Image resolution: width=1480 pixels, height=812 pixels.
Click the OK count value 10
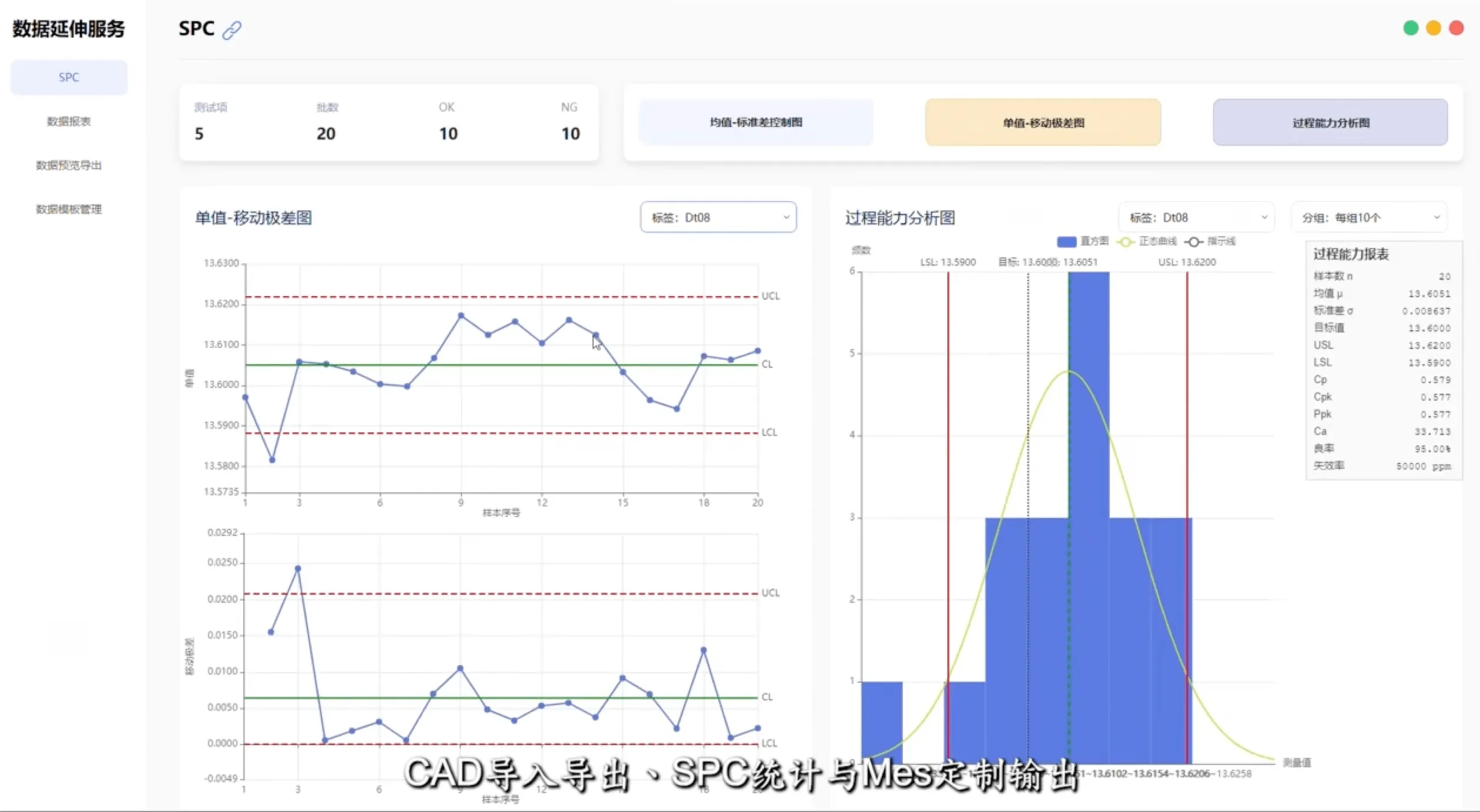pyautogui.click(x=448, y=134)
